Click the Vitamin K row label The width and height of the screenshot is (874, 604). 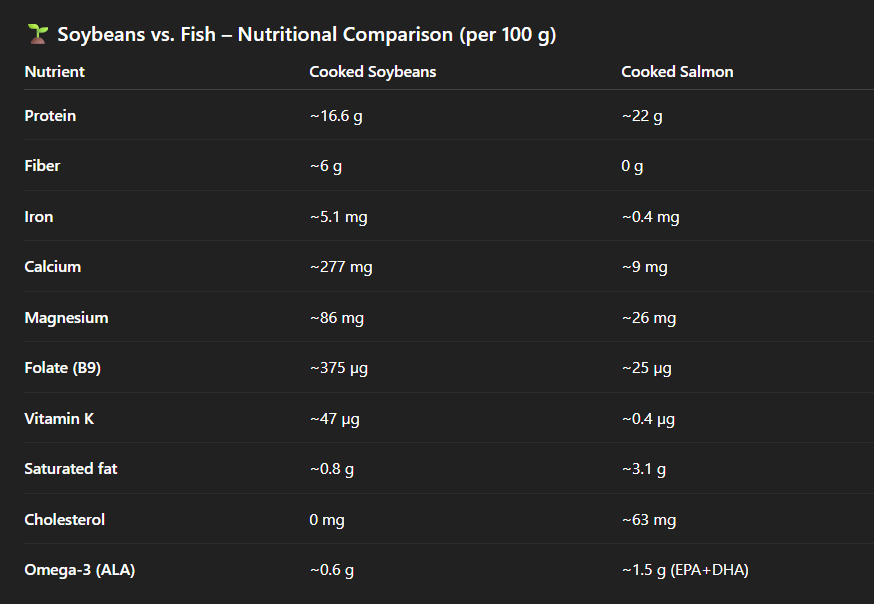tap(59, 419)
